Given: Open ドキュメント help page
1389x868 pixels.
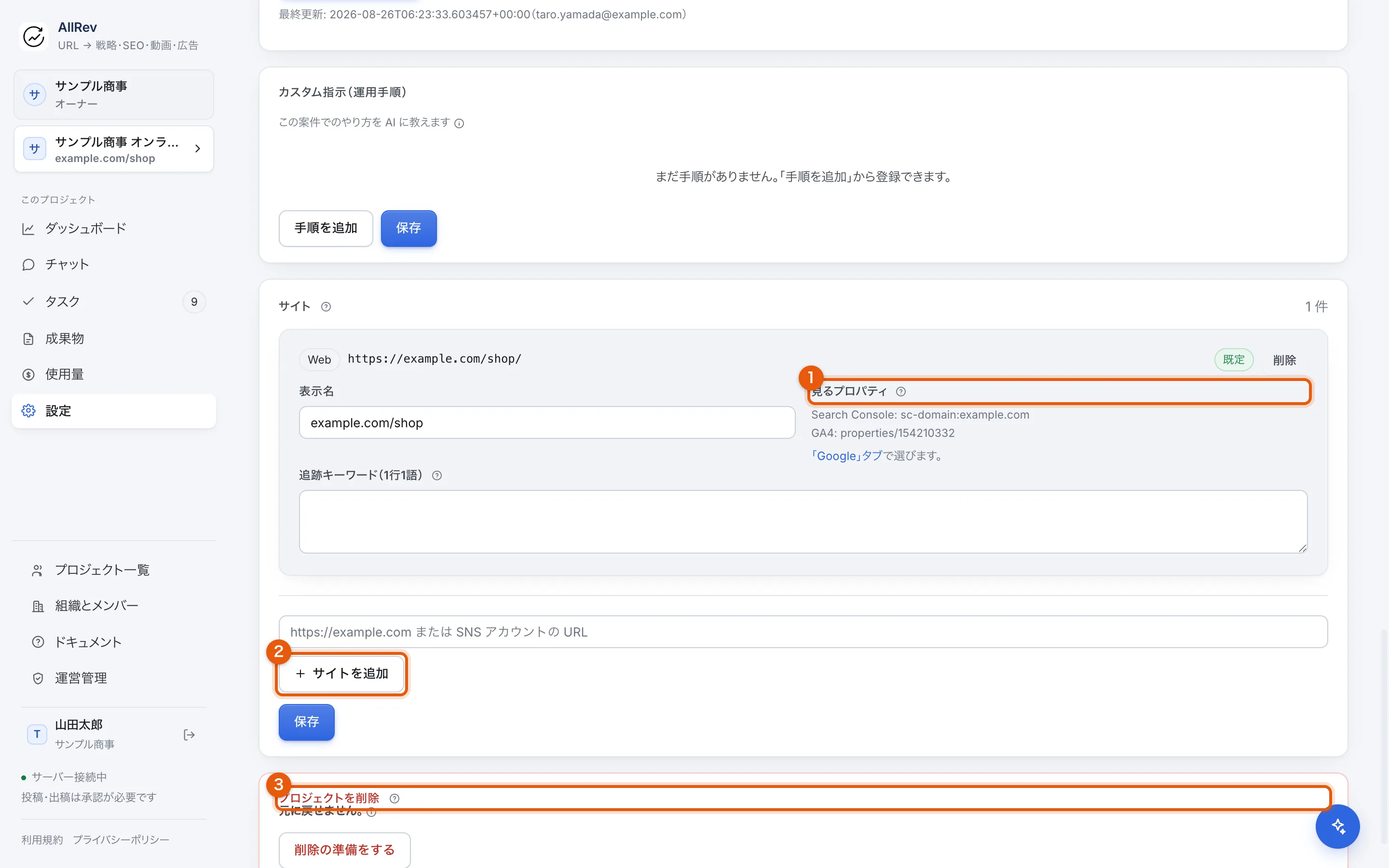Looking at the screenshot, I should pyautogui.click(x=114, y=642).
